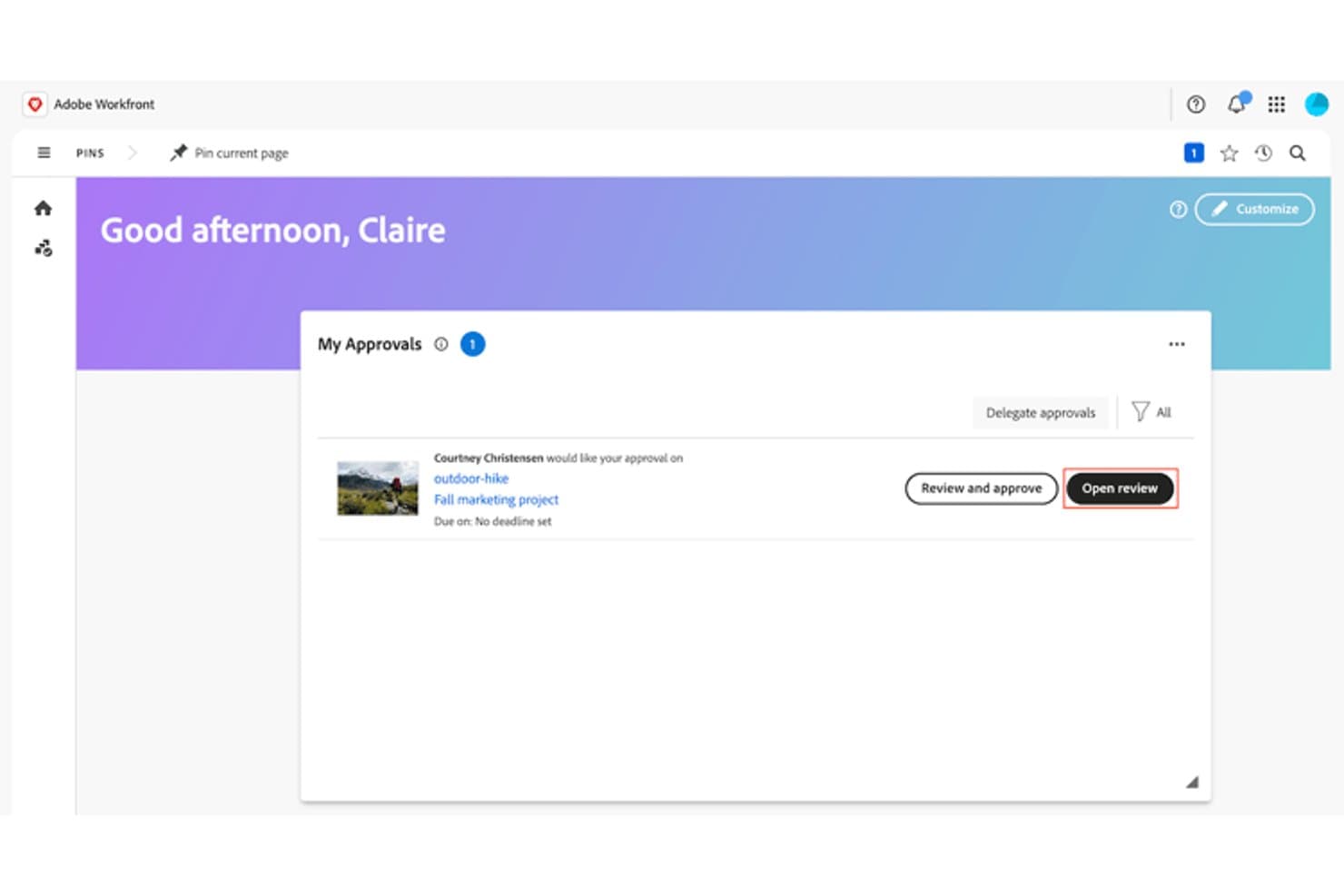Open the hamburger main menu

click(x=44, y=153)
